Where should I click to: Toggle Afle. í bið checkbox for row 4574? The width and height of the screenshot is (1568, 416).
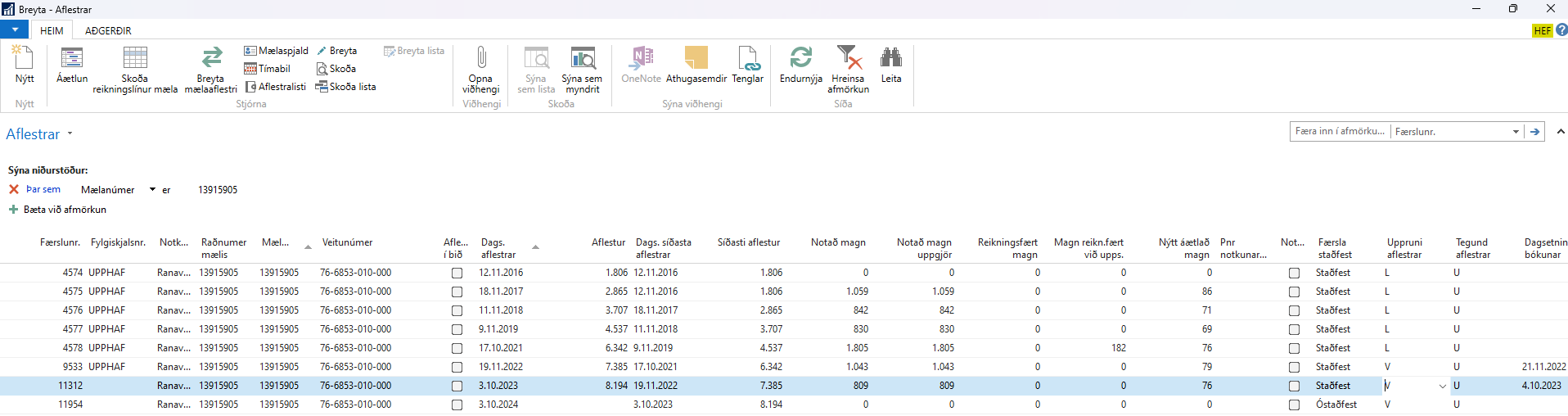tap(457, 273)
